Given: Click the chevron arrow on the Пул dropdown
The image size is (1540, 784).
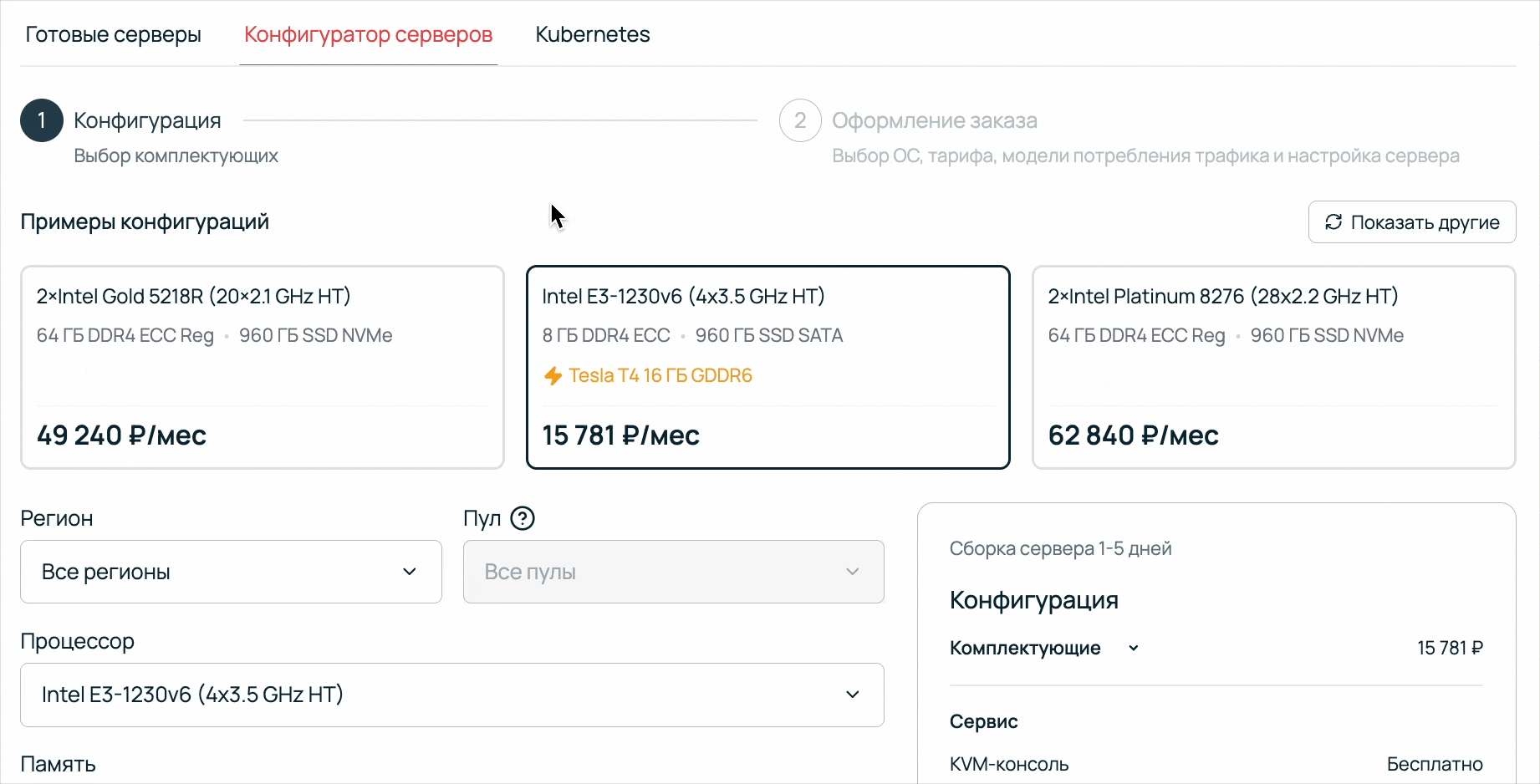Looking at the screenshot, I should [x=852, y=572].
